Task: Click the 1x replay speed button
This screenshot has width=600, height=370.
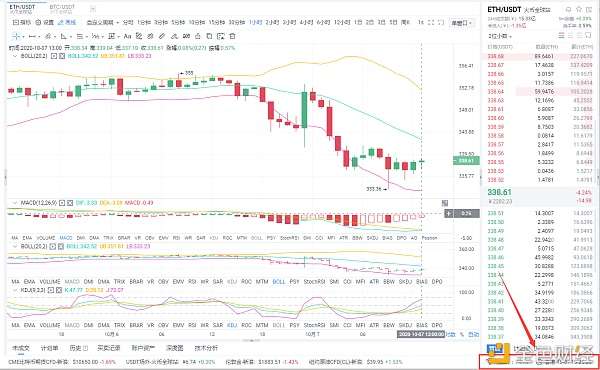Action: pyautogui.click(x=420, y=23)
